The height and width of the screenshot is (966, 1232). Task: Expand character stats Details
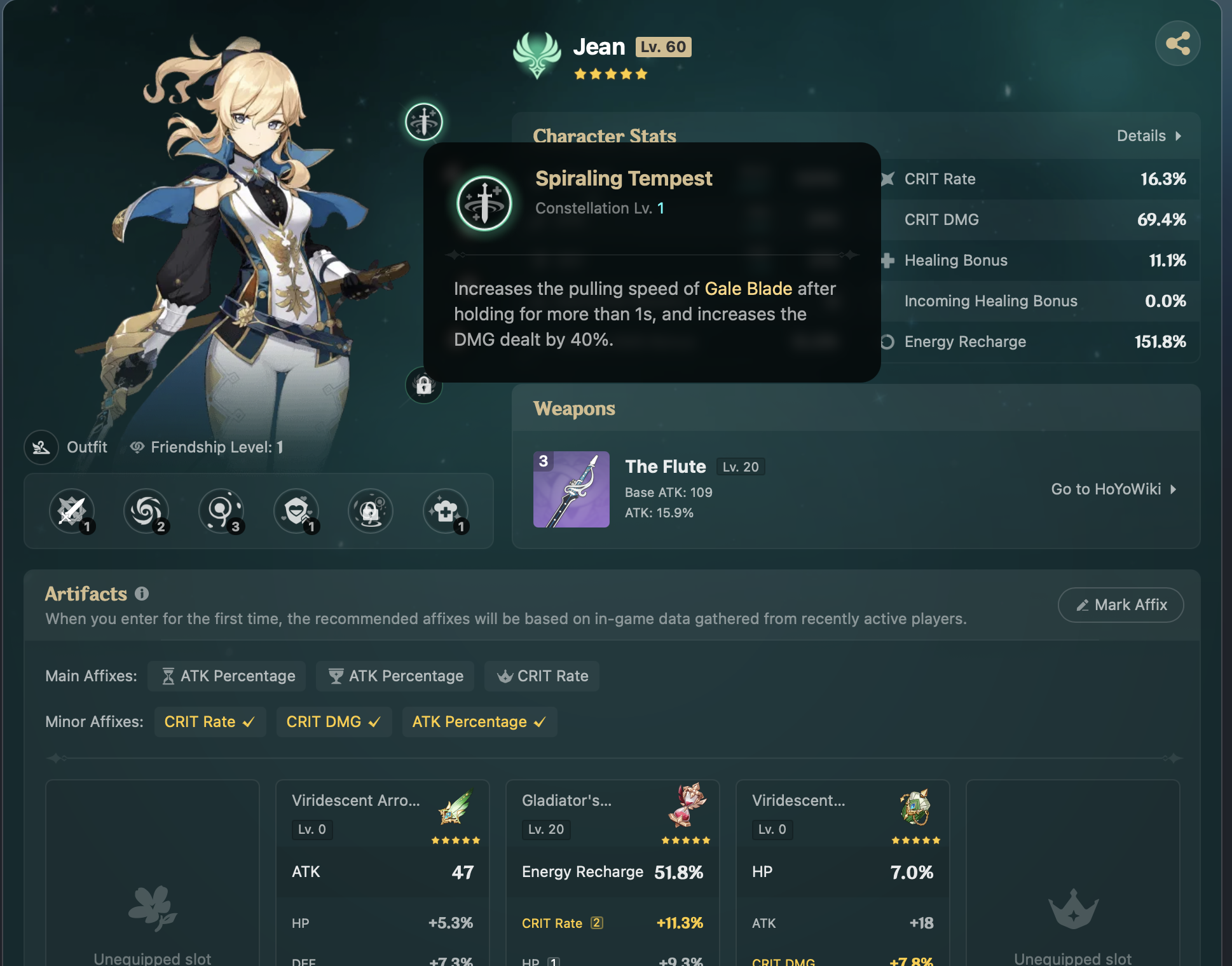(x=1149, y=136)
